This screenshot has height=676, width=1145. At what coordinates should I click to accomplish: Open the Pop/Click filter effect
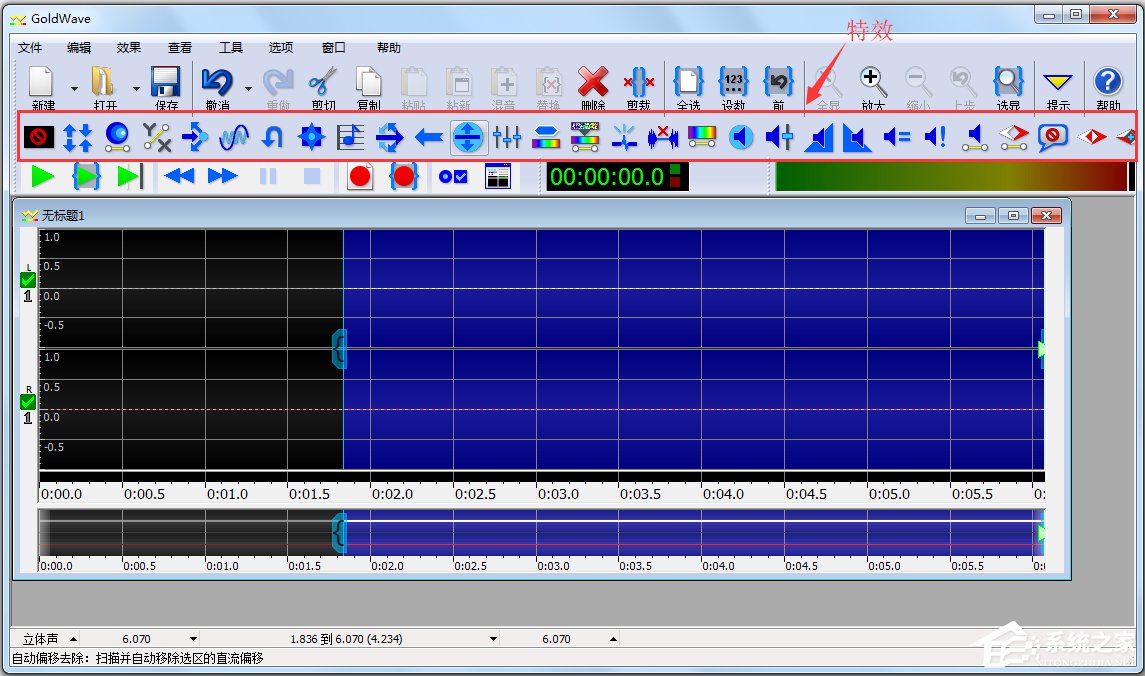click(624, 137)
